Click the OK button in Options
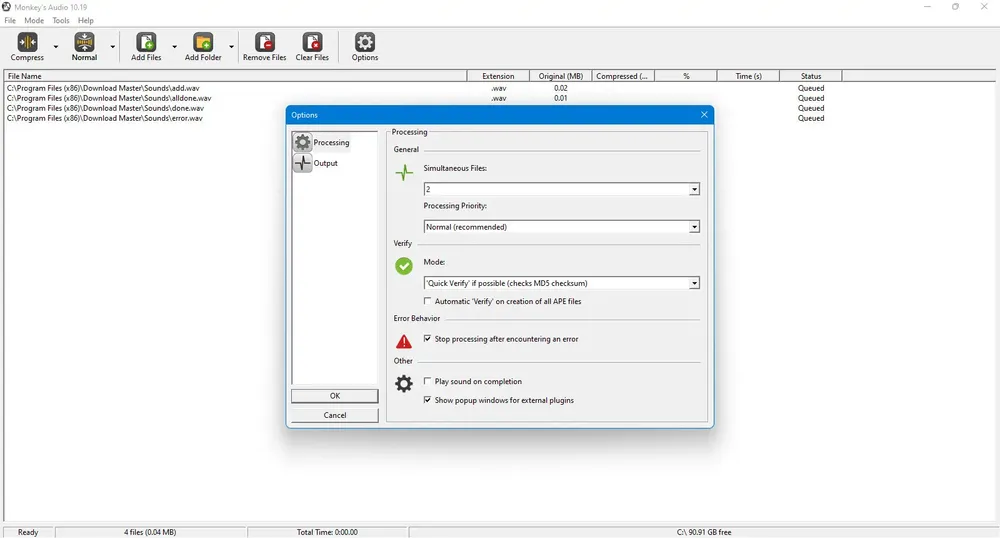The image size is (1000, 538). pos(335,396)
